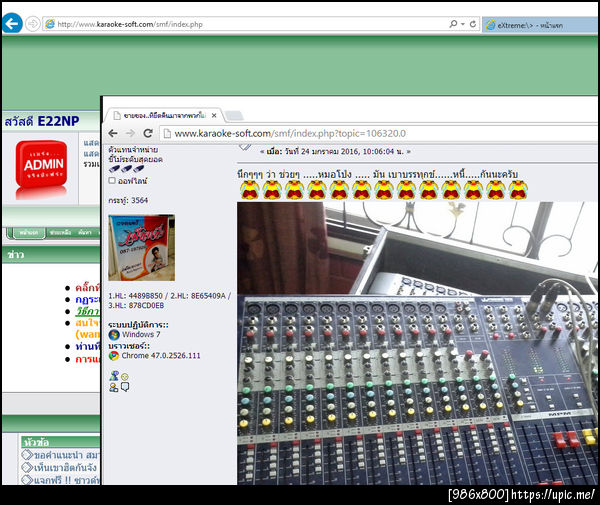Screen dimensions: 600x505
Task: Close the Chrome tab with the X
Action: [x=214, y=116]
